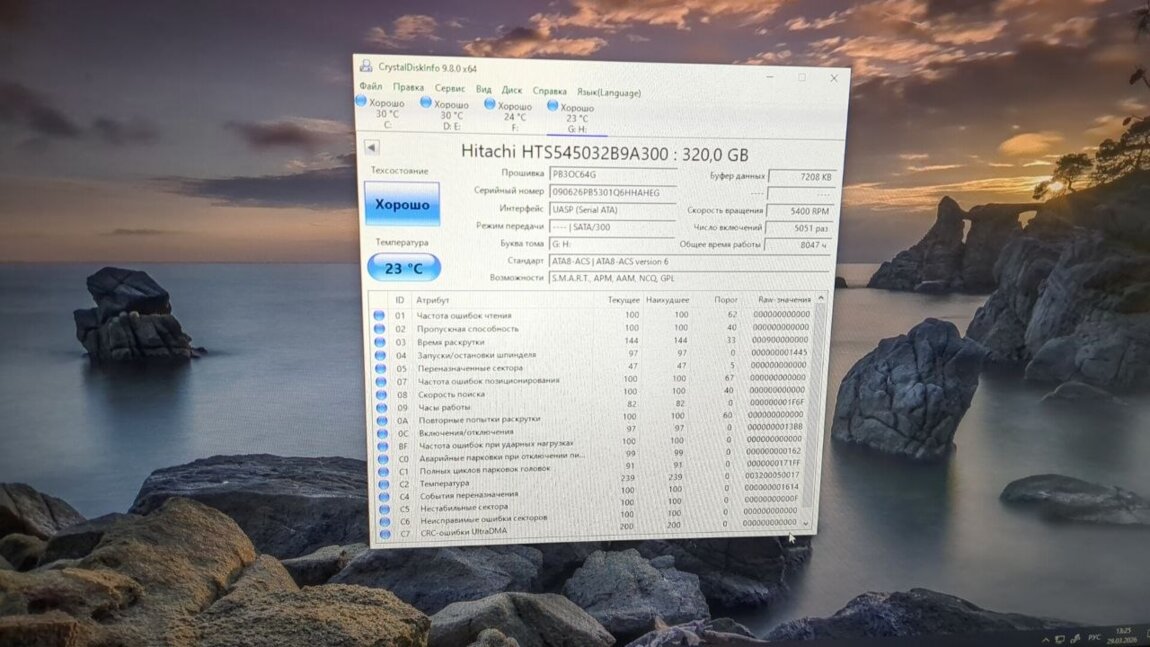The width and height of the screenshot is (1150, 647).
Task: Click status orb for attribute C2 Температура
Action: [379, 483]
